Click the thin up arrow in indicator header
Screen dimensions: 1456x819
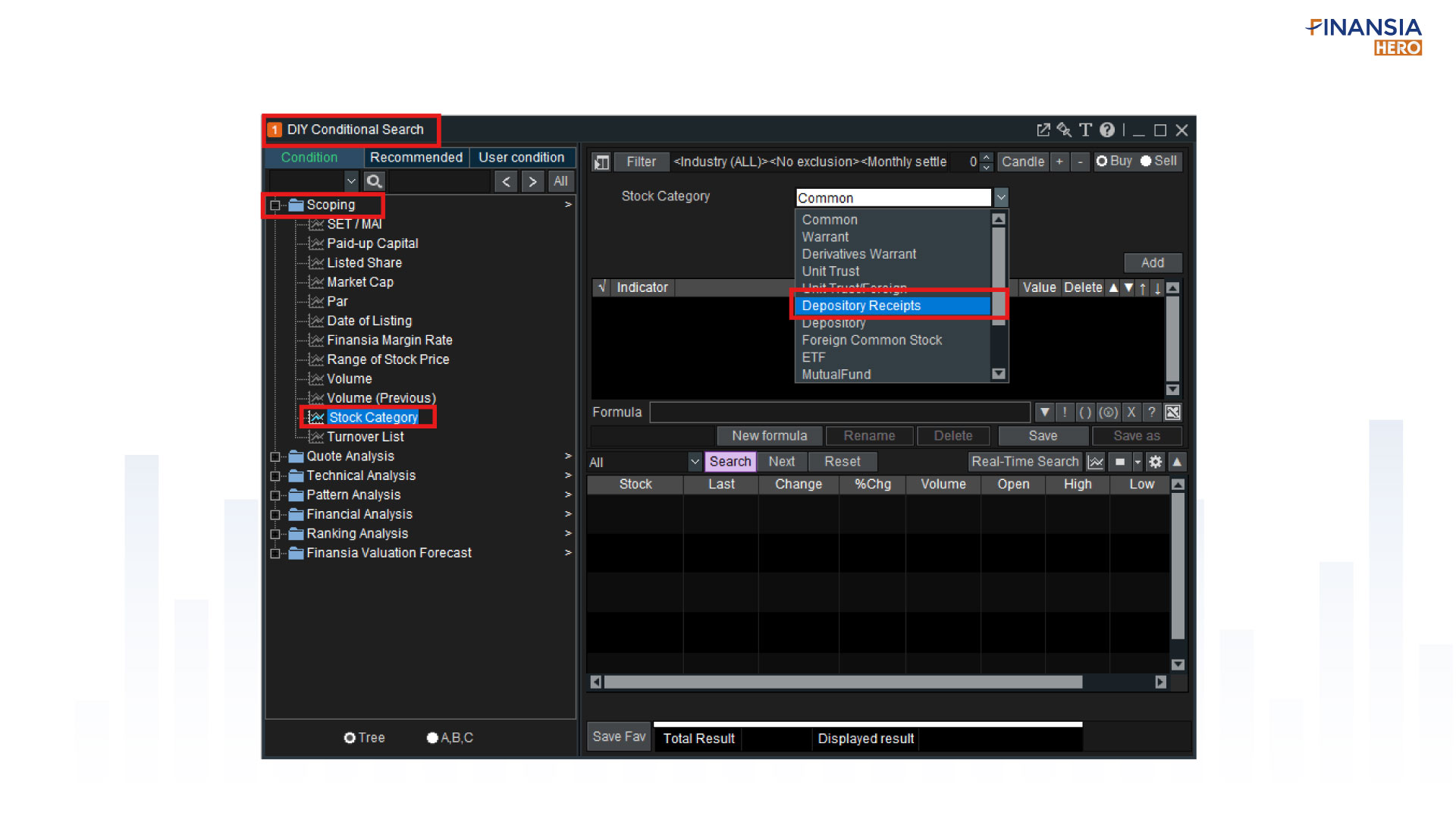(x=1143, y=288)
